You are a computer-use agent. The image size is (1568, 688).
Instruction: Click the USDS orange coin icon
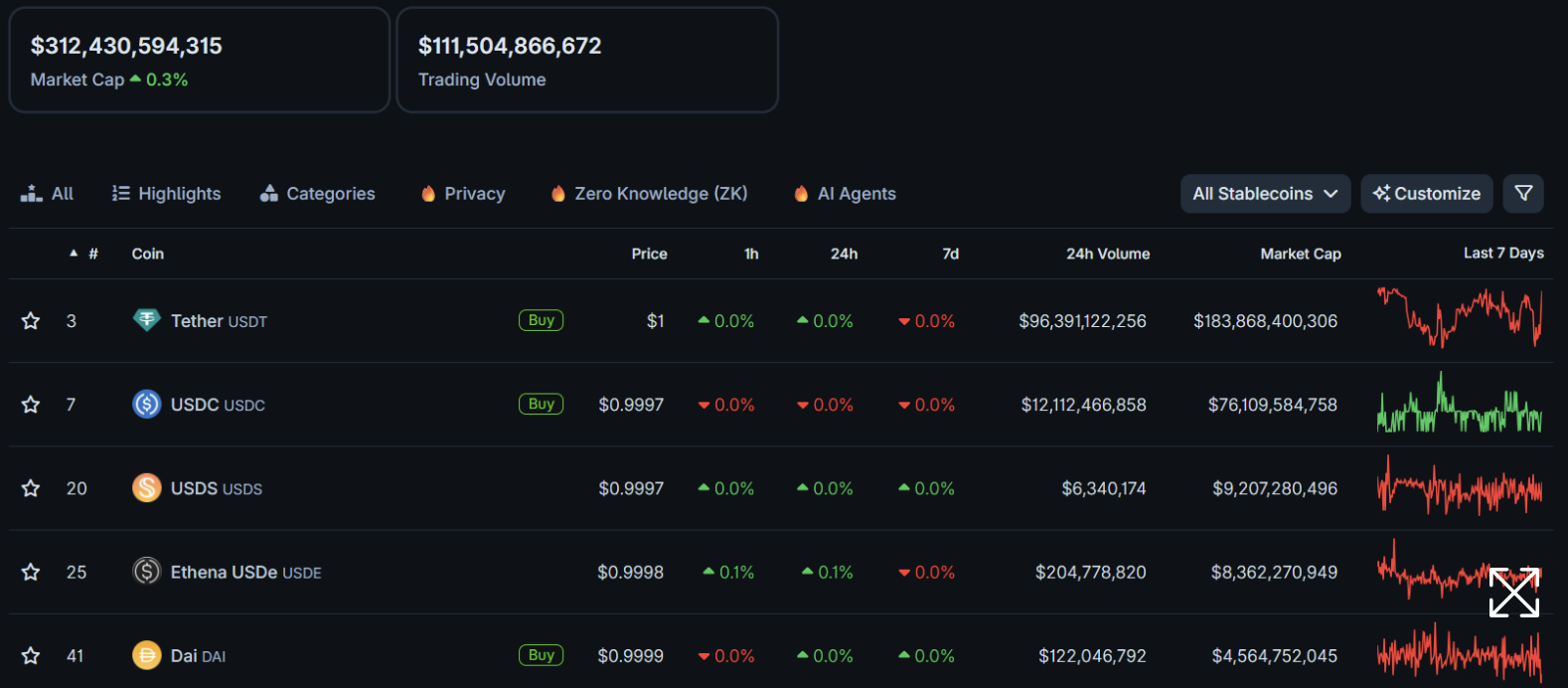pyautogui.click(x=146, y=487)
